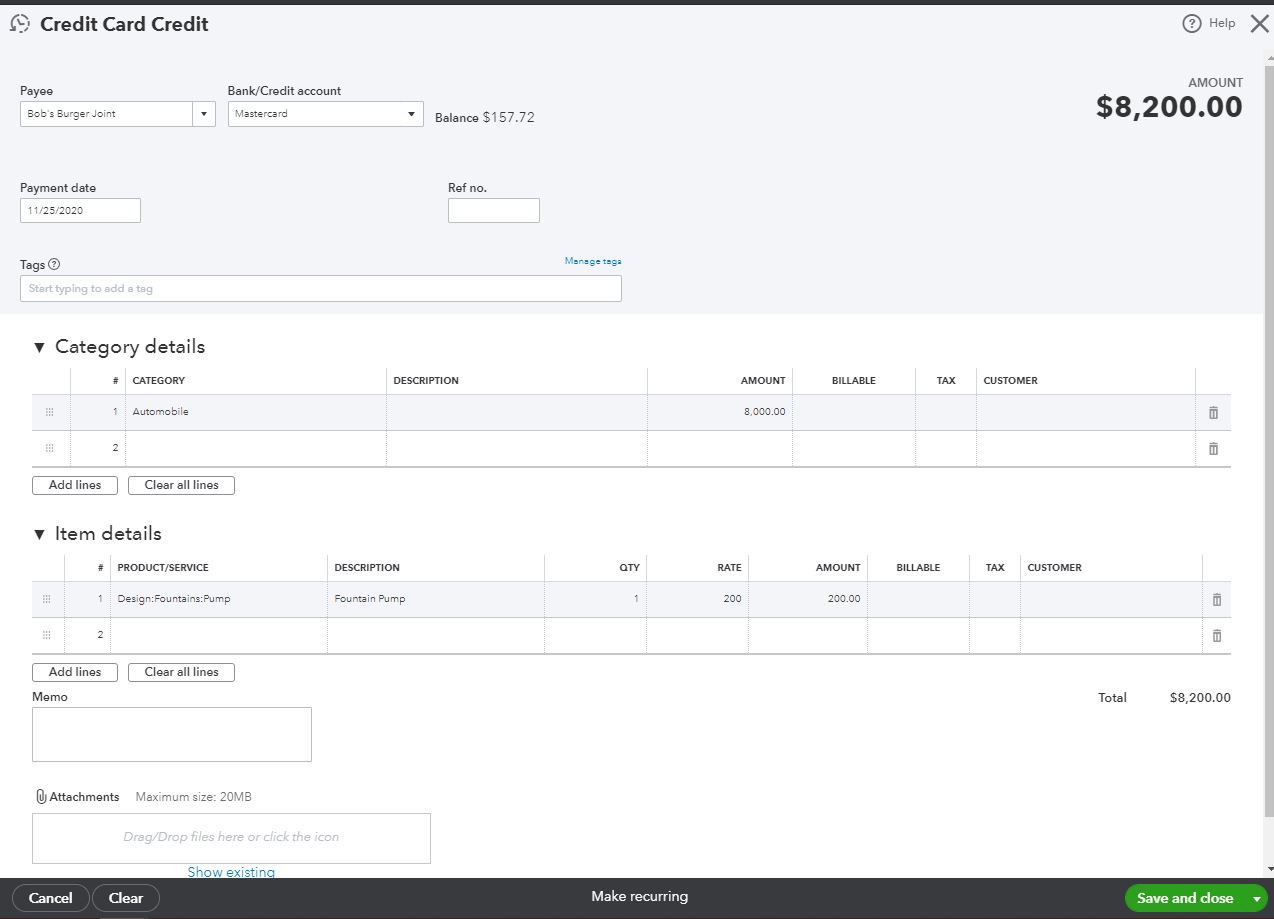The image size is (1274, 919).
Task: Click the attachments drag/drop area
Action: (x=231, y=838)
